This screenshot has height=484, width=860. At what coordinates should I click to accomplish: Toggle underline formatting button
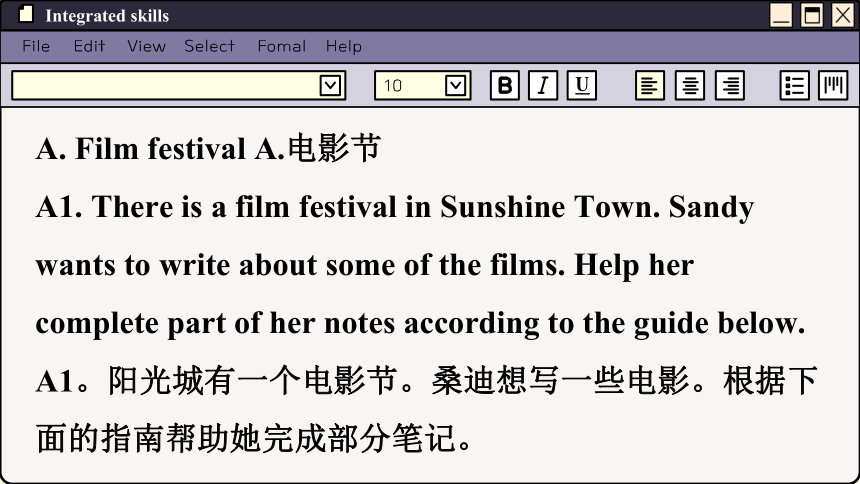click(581, 86)
